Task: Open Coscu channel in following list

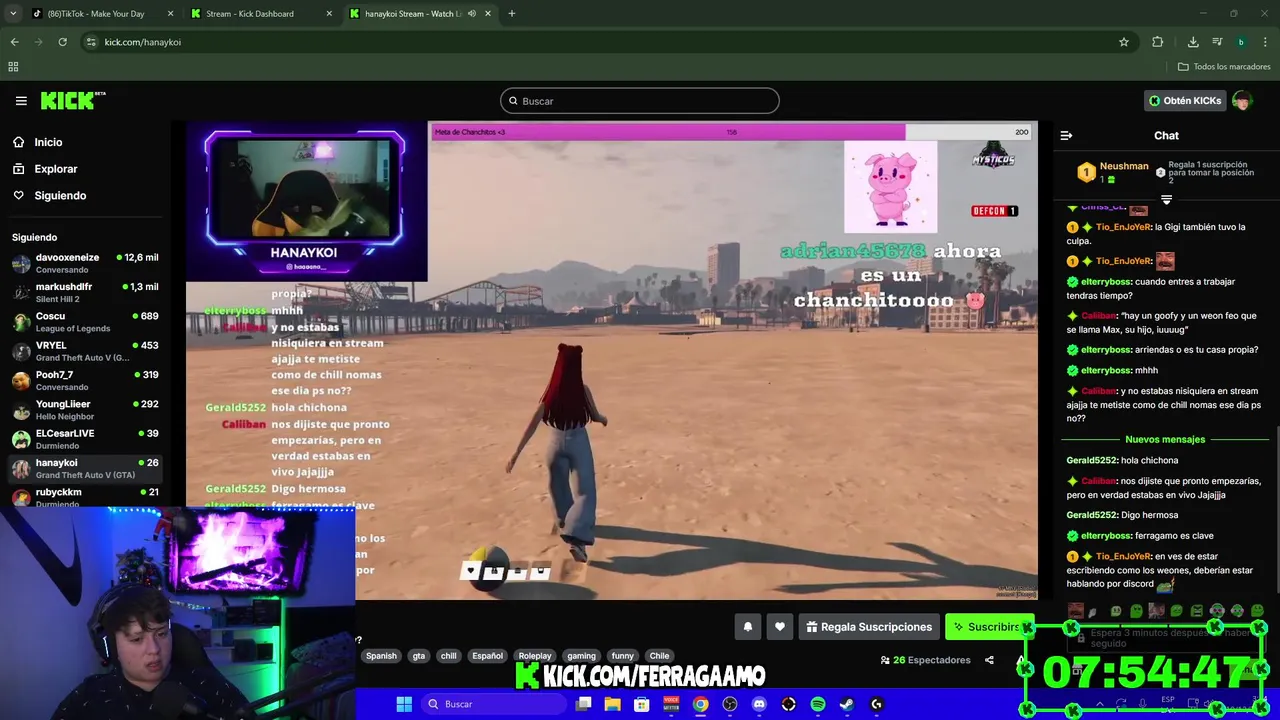Action: (84, 321)
